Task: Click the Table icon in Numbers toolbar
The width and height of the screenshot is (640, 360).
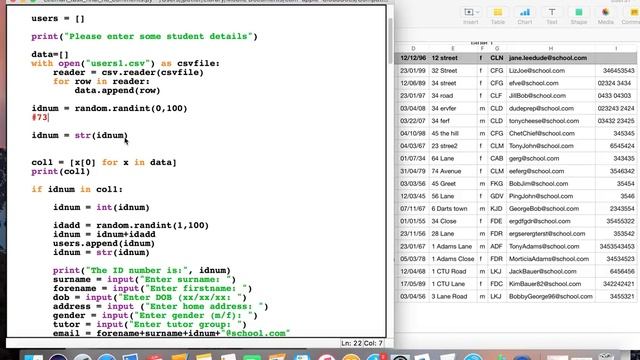Action: pyautogui.click(x=498, y=16)
